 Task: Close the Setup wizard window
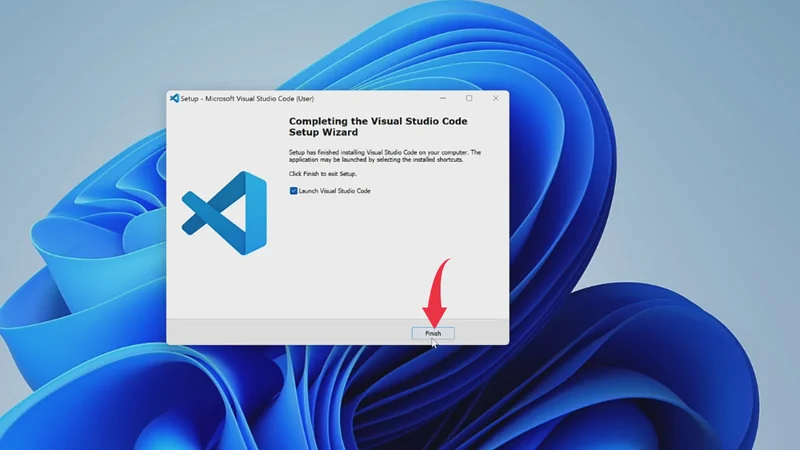point(495,98)
